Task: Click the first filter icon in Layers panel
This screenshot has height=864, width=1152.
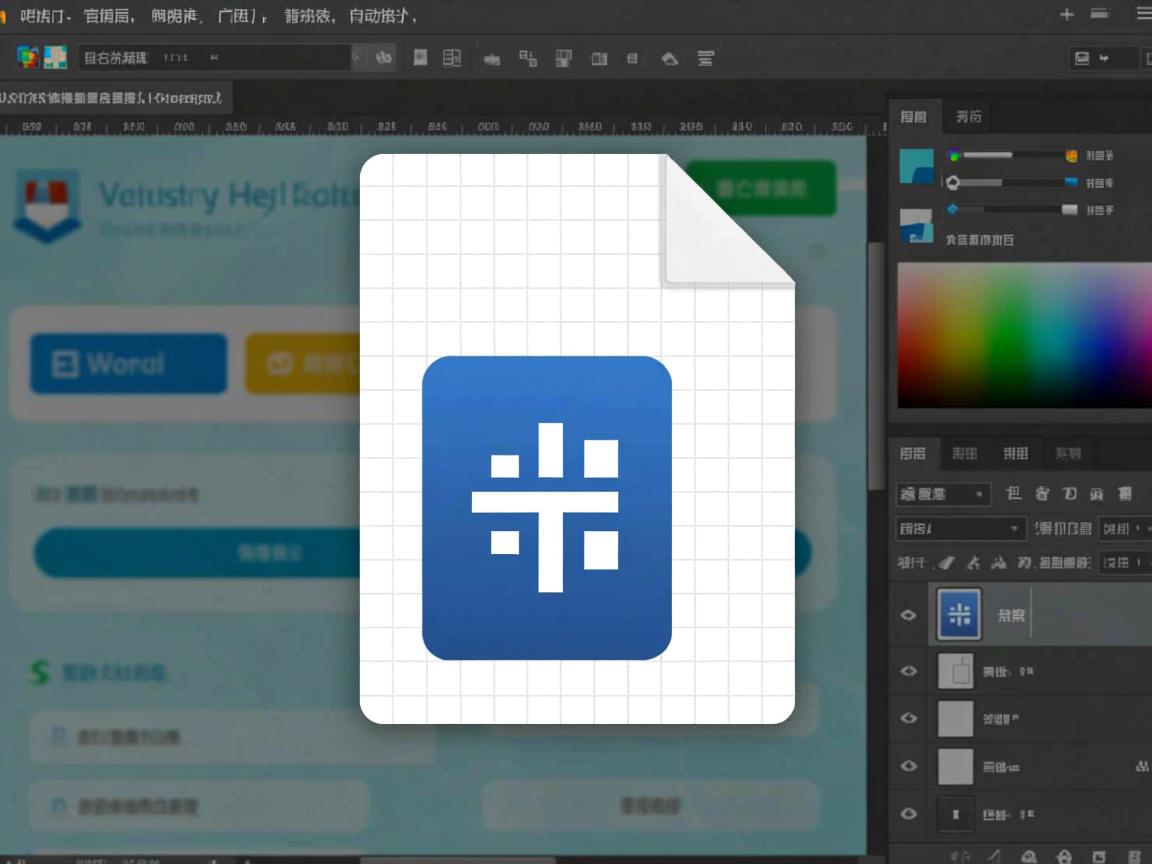Action: [x=1013, y=494]
